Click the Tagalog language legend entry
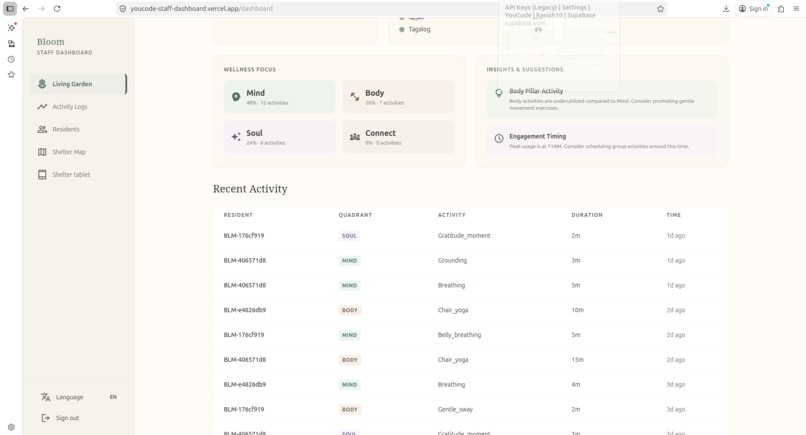 tap(415, 29)
